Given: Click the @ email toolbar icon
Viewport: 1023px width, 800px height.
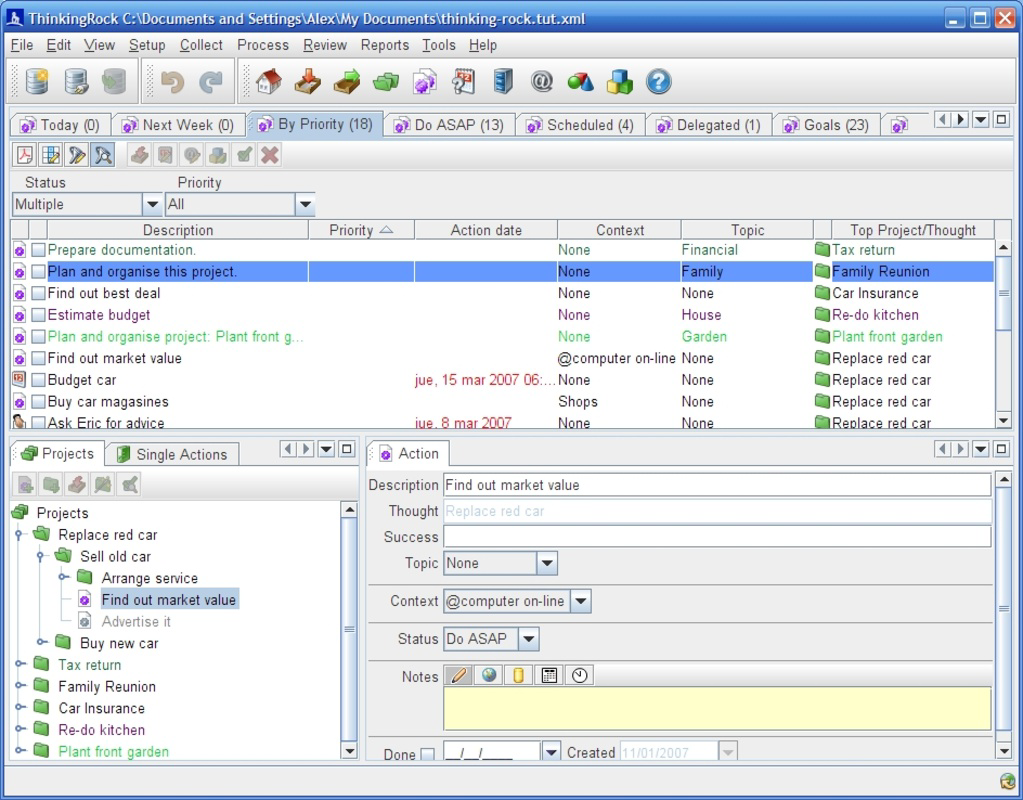Looking at the screenshot, I should [542, 83].
